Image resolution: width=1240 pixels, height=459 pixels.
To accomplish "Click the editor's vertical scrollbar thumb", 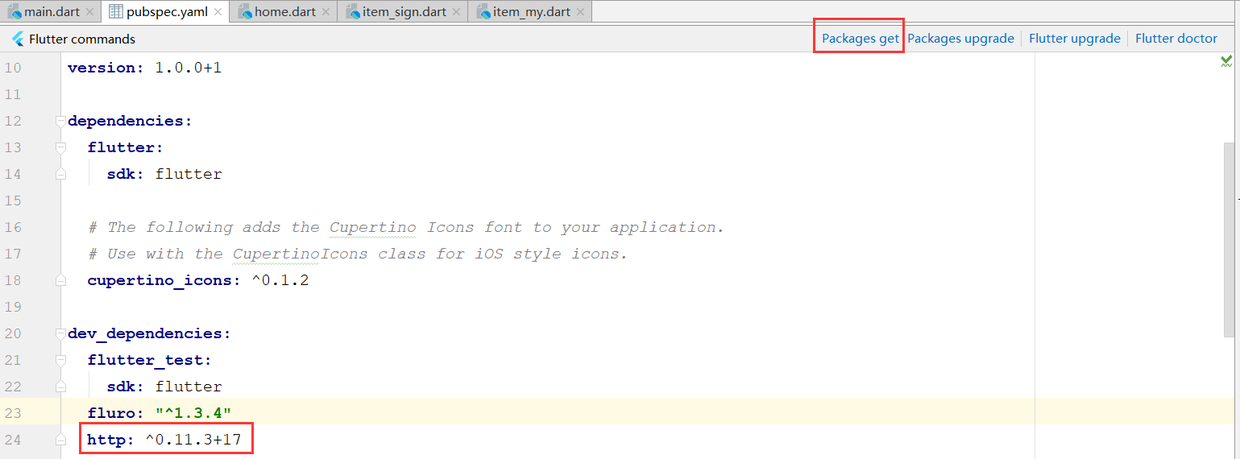I will point(1229,240).
